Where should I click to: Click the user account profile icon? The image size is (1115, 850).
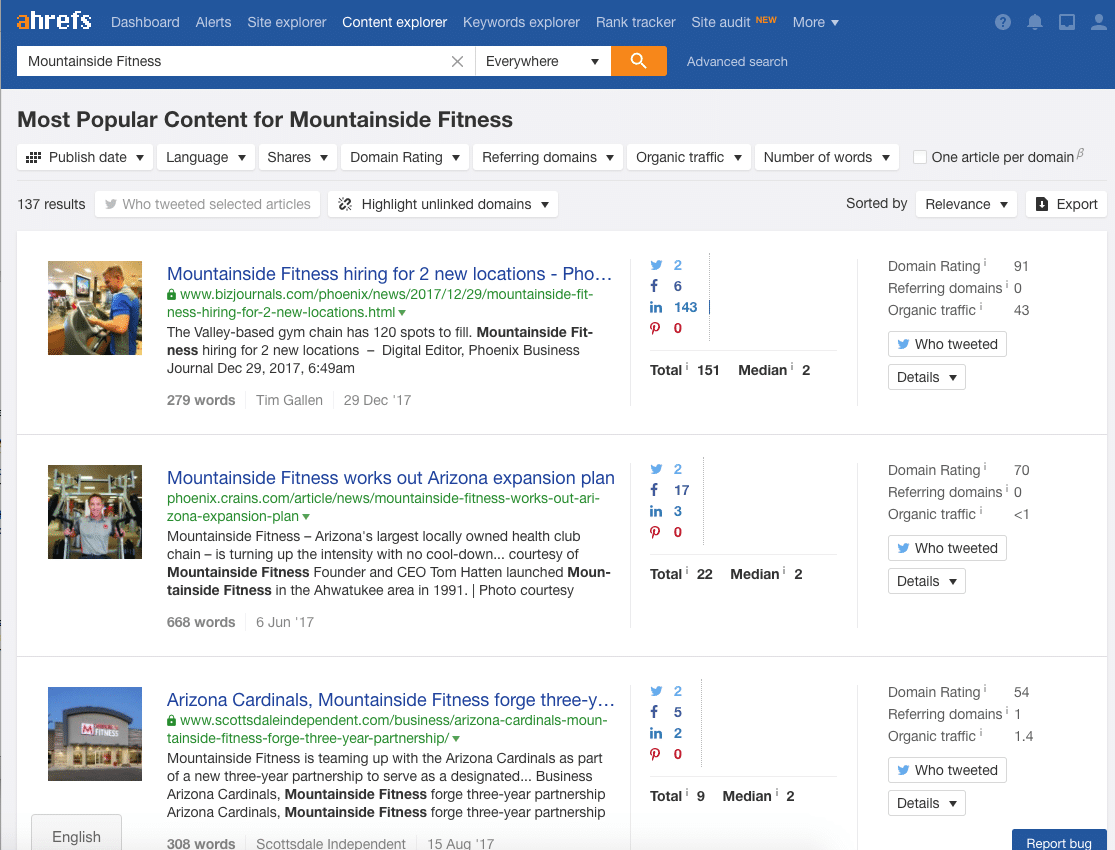point(1097,22)
